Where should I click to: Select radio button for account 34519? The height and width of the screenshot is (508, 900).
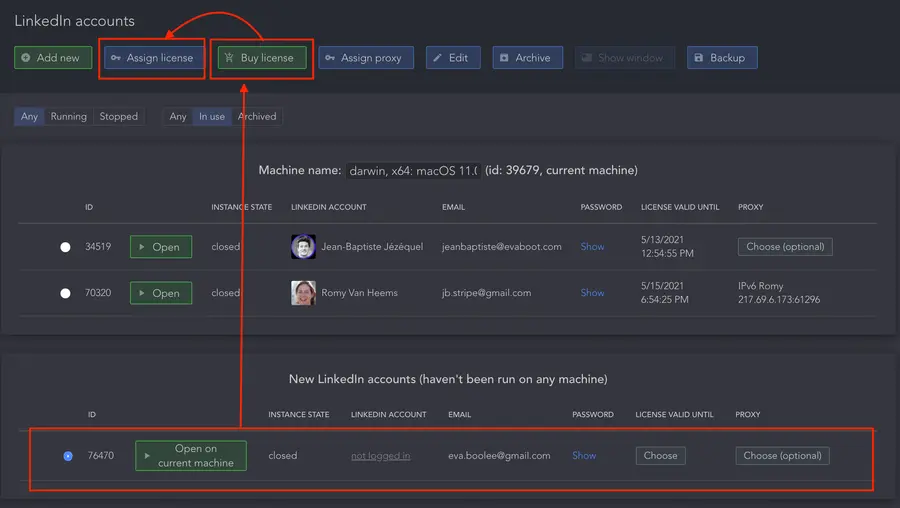pyautogui.click(x=65, y=247)
